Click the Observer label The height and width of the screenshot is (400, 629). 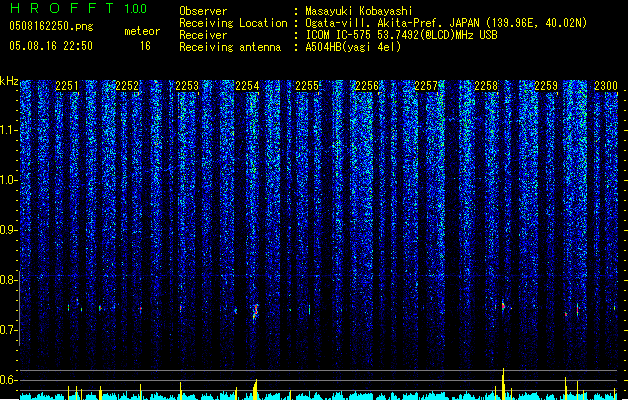tap(203, 11)
